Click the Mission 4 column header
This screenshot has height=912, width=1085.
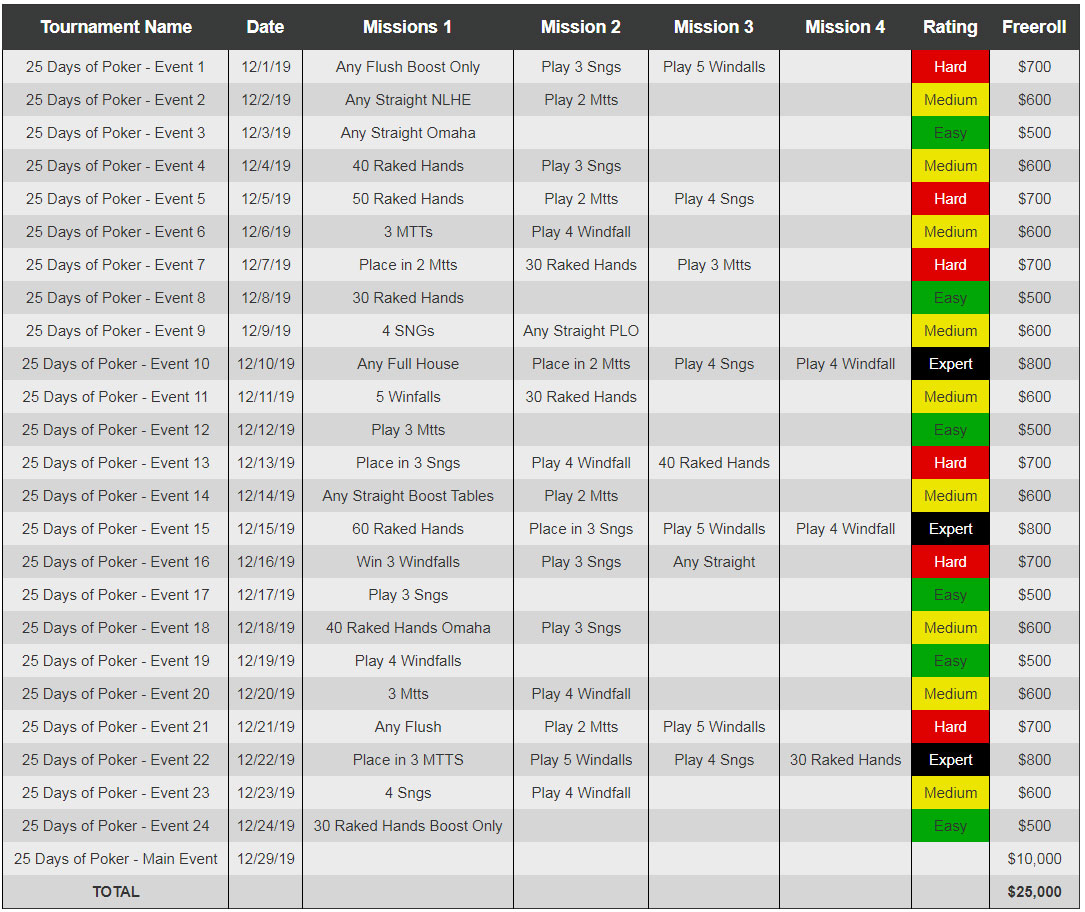click(845, 27)
